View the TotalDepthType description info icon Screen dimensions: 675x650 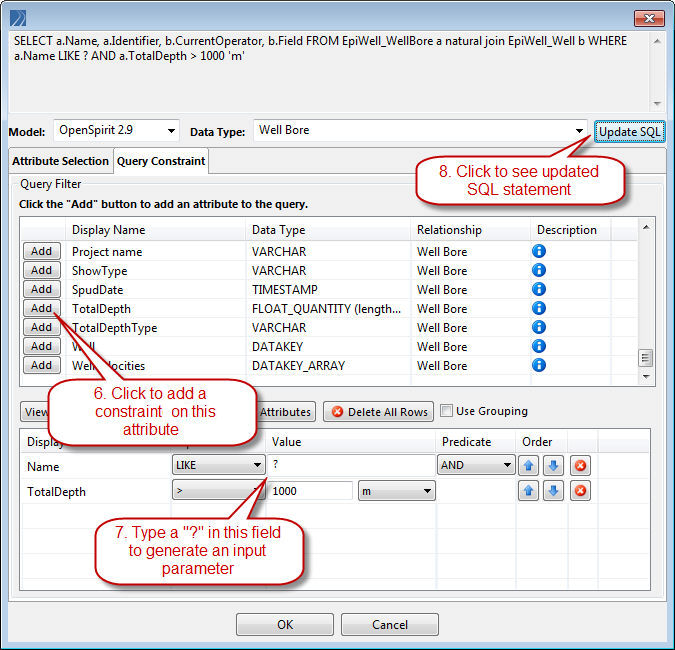click(x=539, y=327)
